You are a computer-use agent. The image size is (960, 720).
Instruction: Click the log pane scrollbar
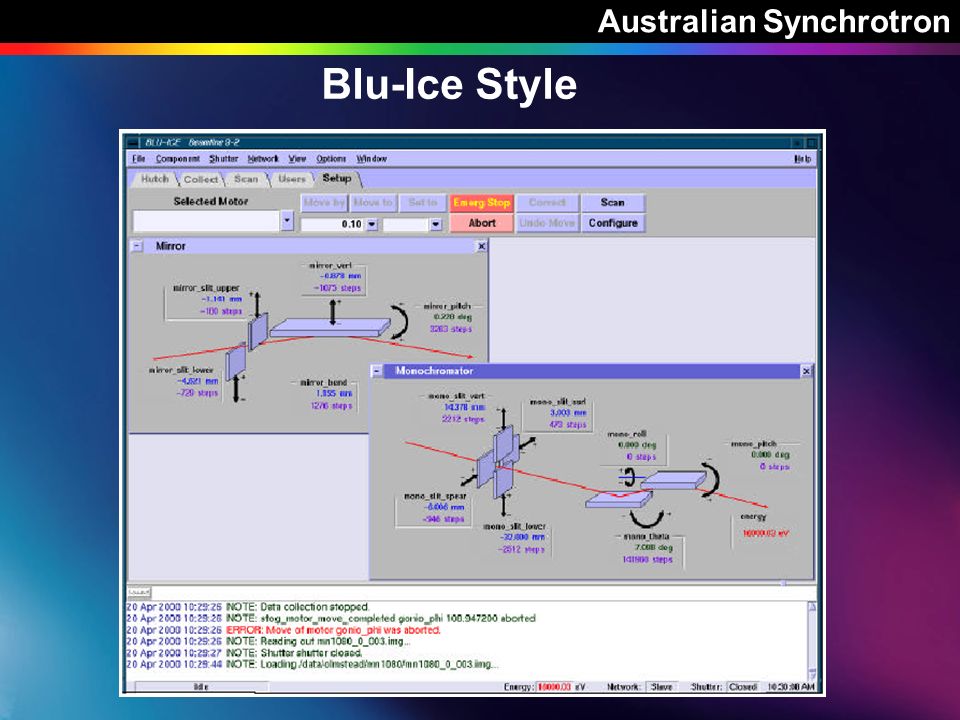click(812, 640)
